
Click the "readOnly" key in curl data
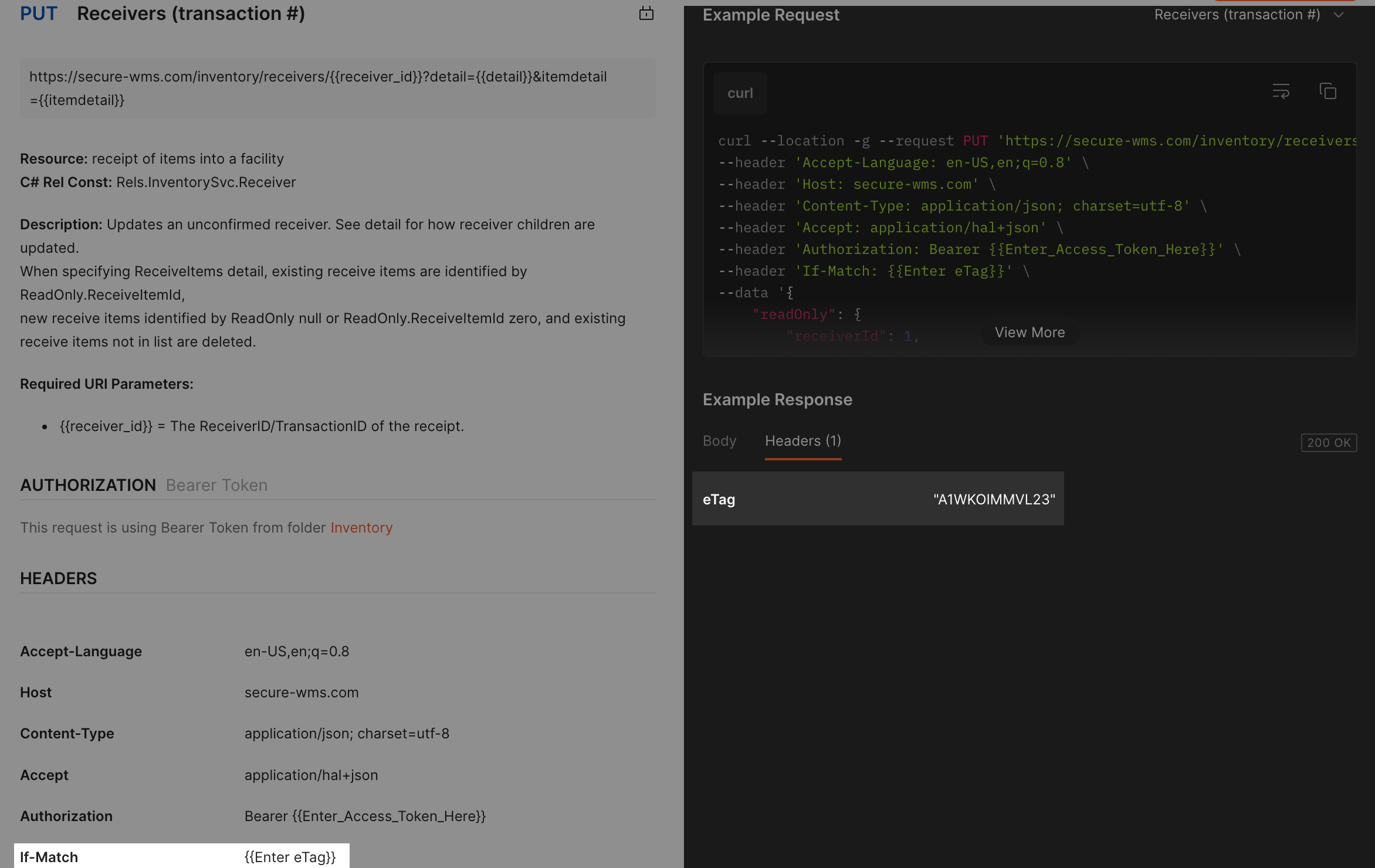[x=794, y=315]
